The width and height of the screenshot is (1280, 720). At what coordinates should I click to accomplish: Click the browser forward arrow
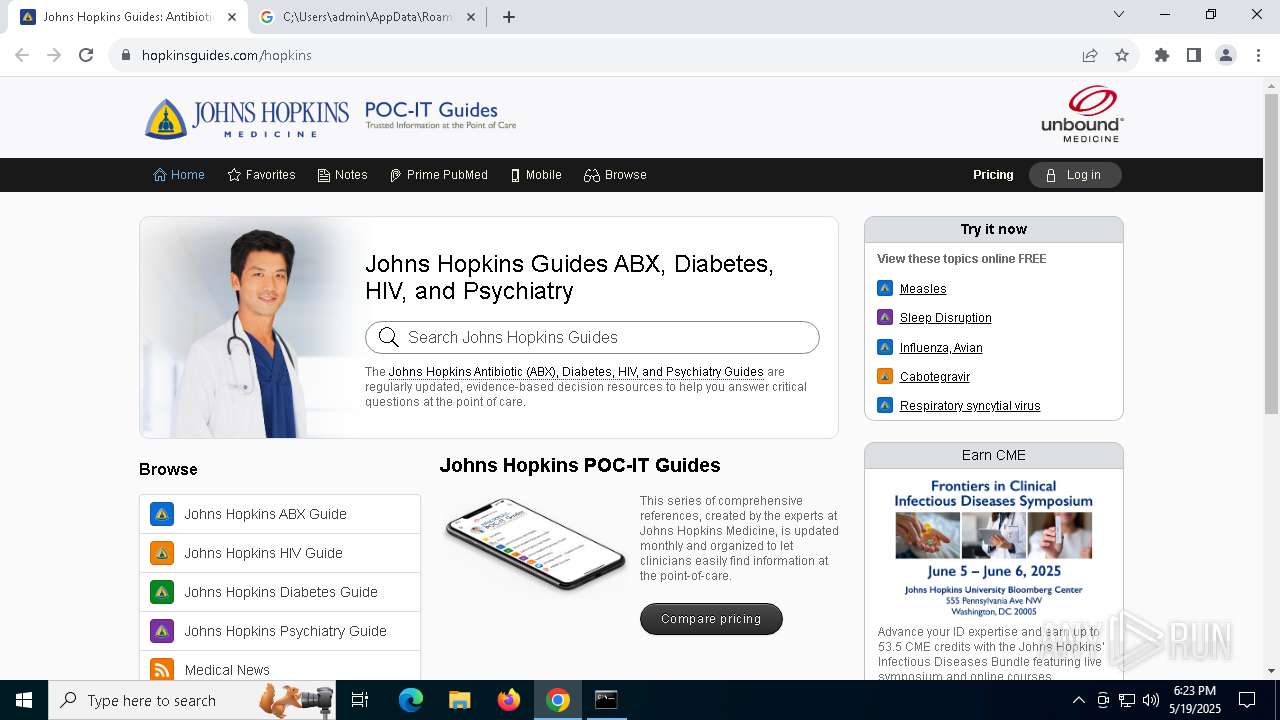[54, 55]
